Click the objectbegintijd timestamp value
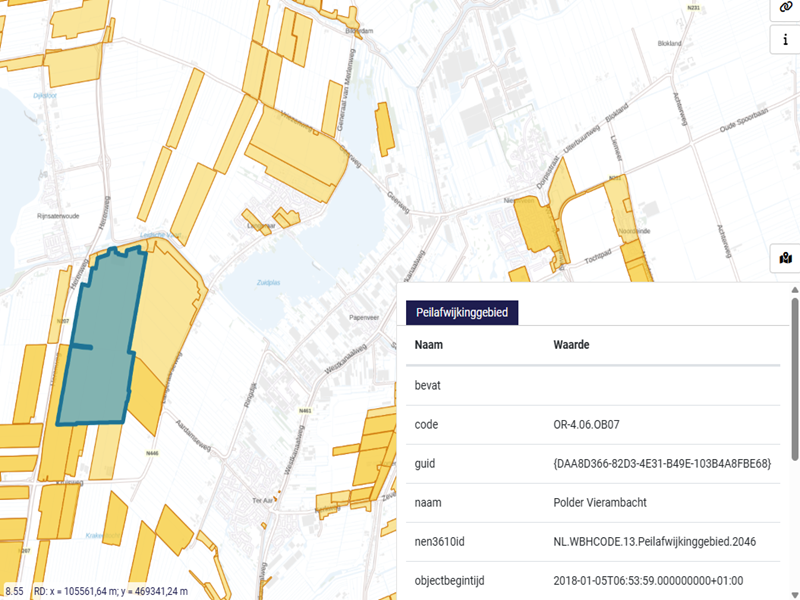800x600 pixels. click(661, 581)
